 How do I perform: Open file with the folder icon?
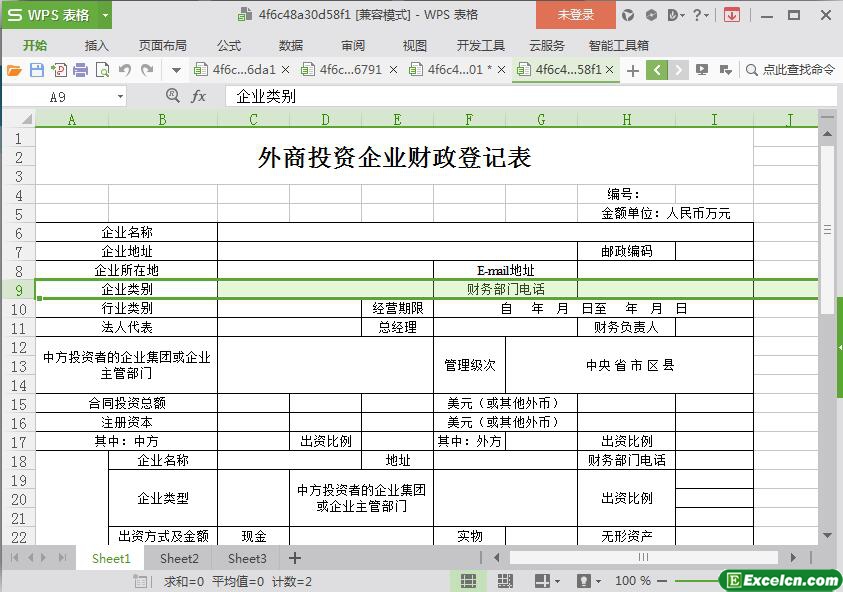(14, 70)
